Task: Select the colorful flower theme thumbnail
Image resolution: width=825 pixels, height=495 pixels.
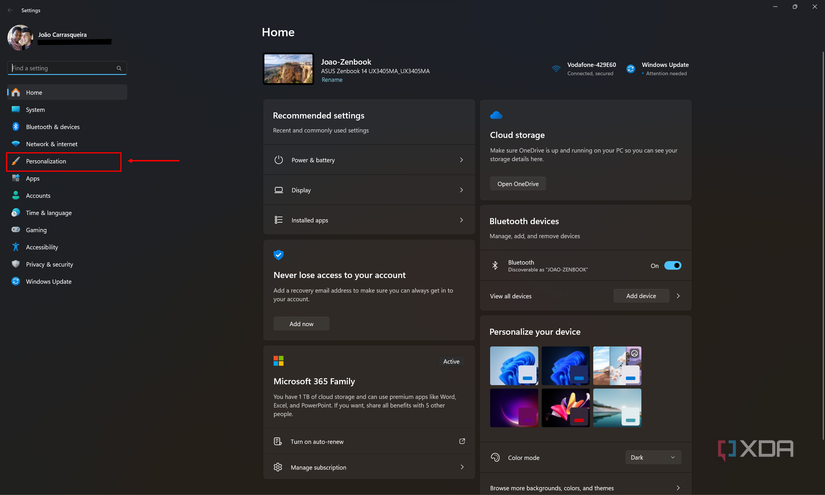Action: pyautogui.click(x=566, y=408)
